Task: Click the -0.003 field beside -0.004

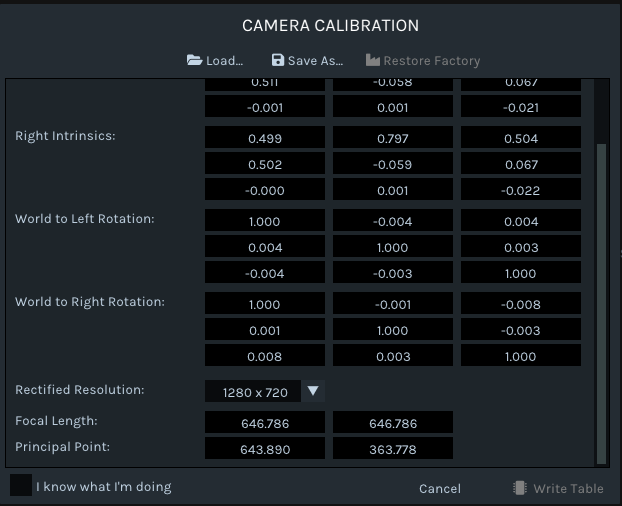Action: [x=393, y=272]
